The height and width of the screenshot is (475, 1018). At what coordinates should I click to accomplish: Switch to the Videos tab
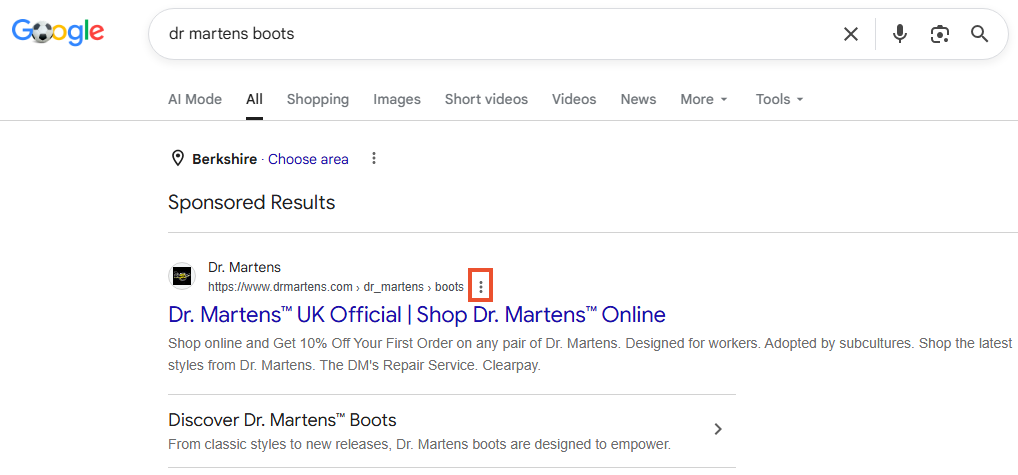574,99
